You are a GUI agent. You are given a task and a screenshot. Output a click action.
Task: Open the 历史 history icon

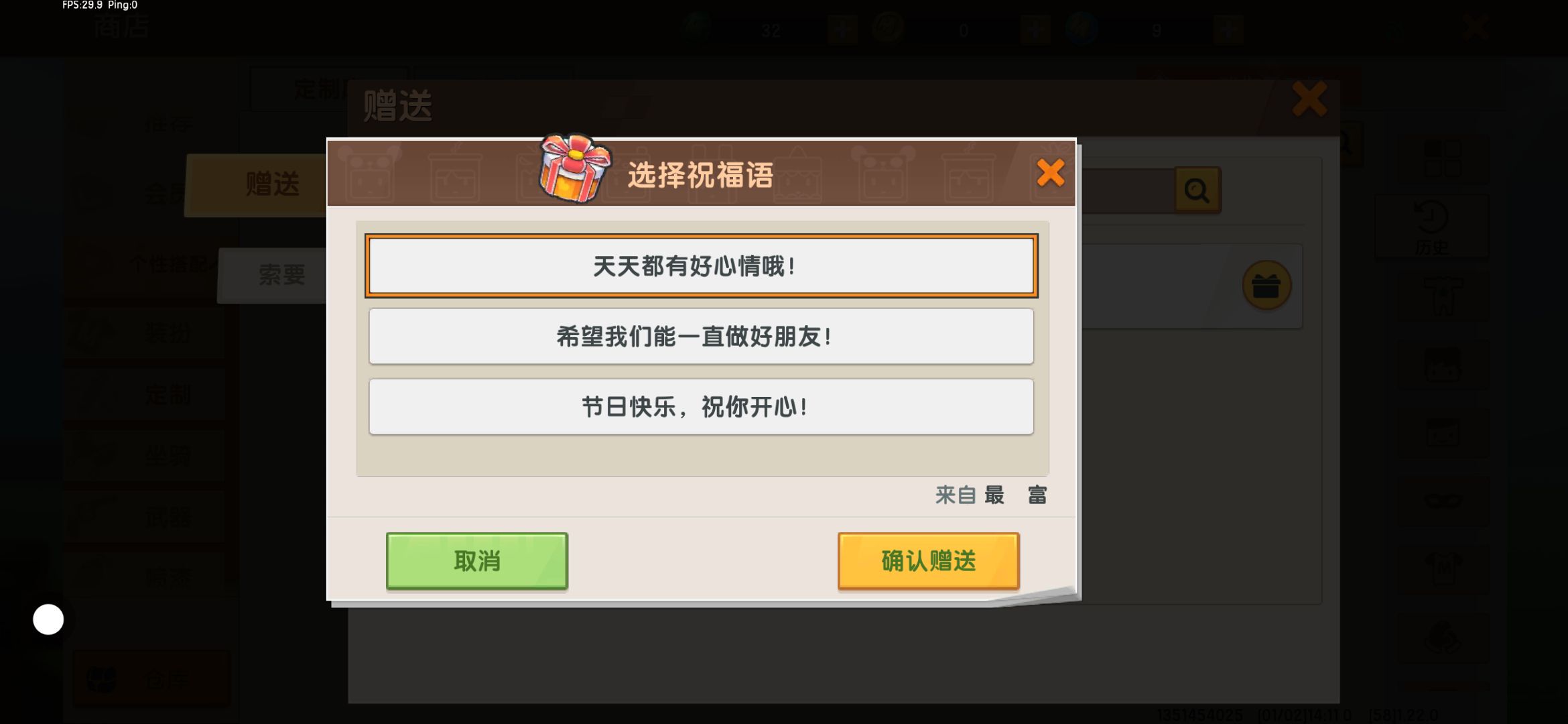tap(1432, 228)
